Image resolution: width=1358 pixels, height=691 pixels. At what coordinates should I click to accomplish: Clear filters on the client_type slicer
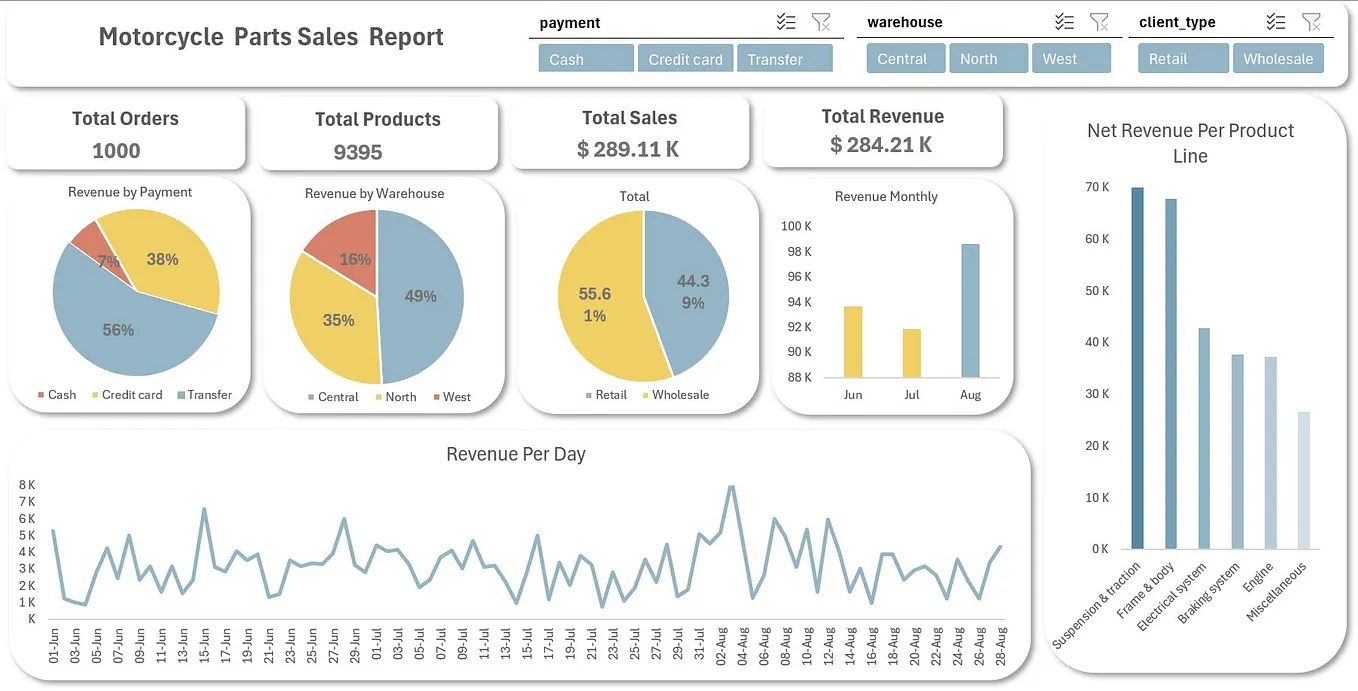1312,21
